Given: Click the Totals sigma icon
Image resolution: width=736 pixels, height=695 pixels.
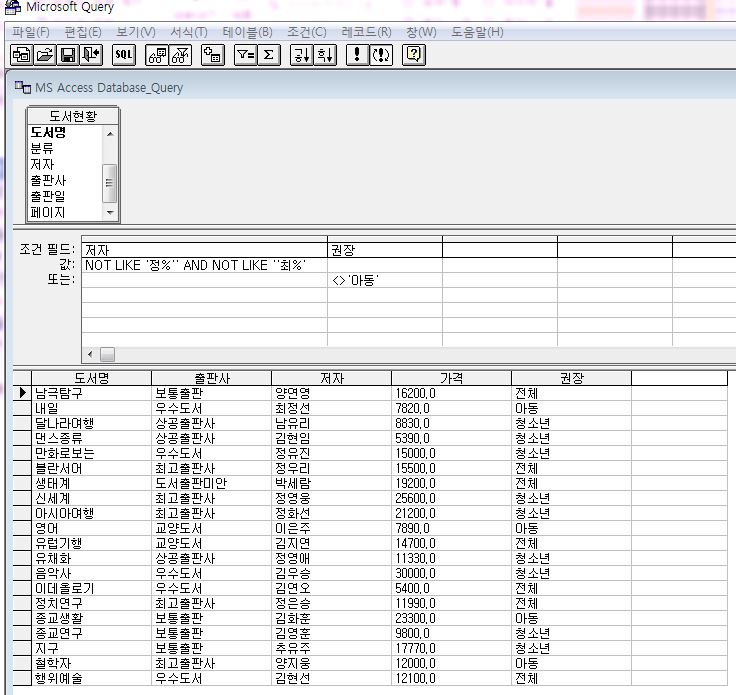Looking at the screenshot, I should click(x=268, y=55).
